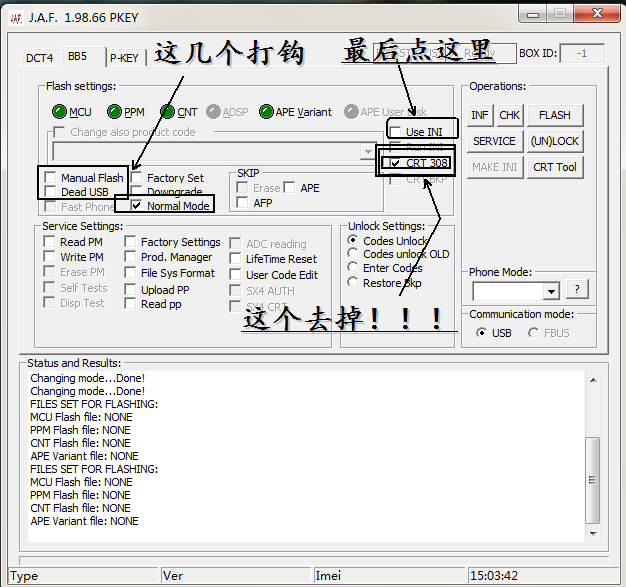Enable the Dead USB checkbox

[x=50, y=191]
